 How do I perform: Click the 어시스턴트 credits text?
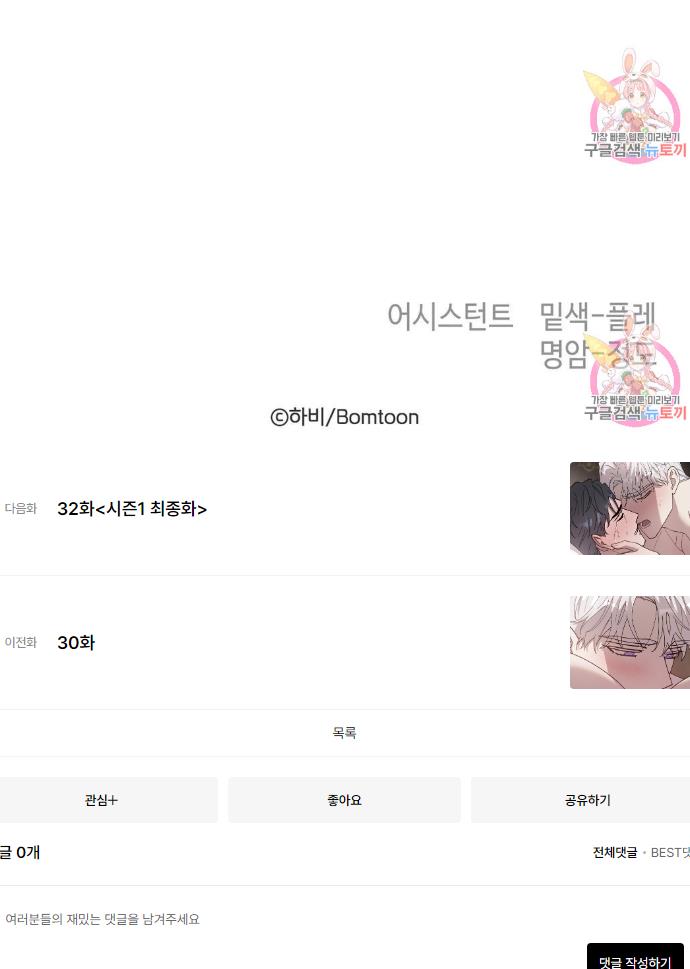(x=450, y=316)
